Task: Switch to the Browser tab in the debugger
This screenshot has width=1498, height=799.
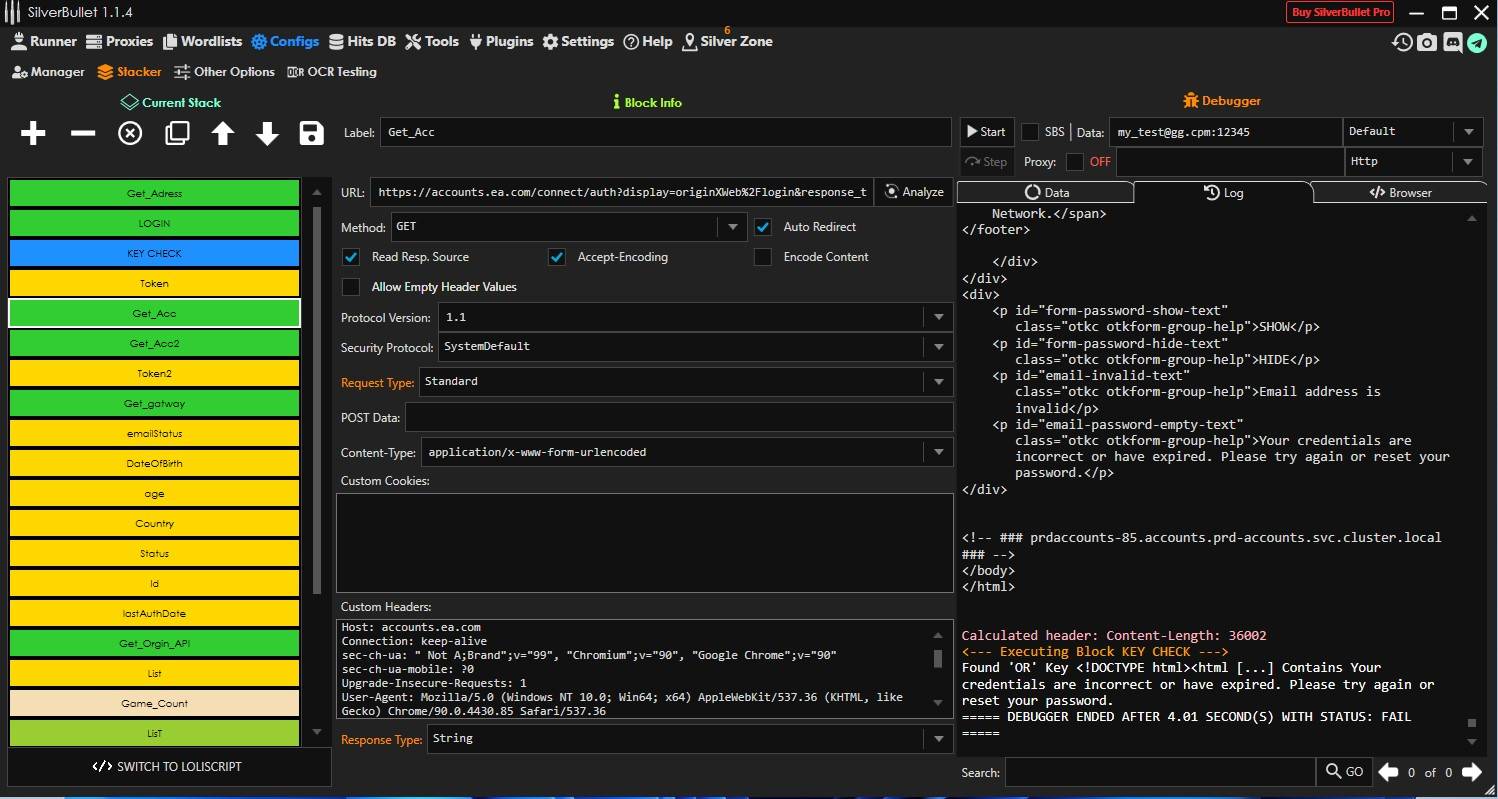Action: pos(1399,192)
